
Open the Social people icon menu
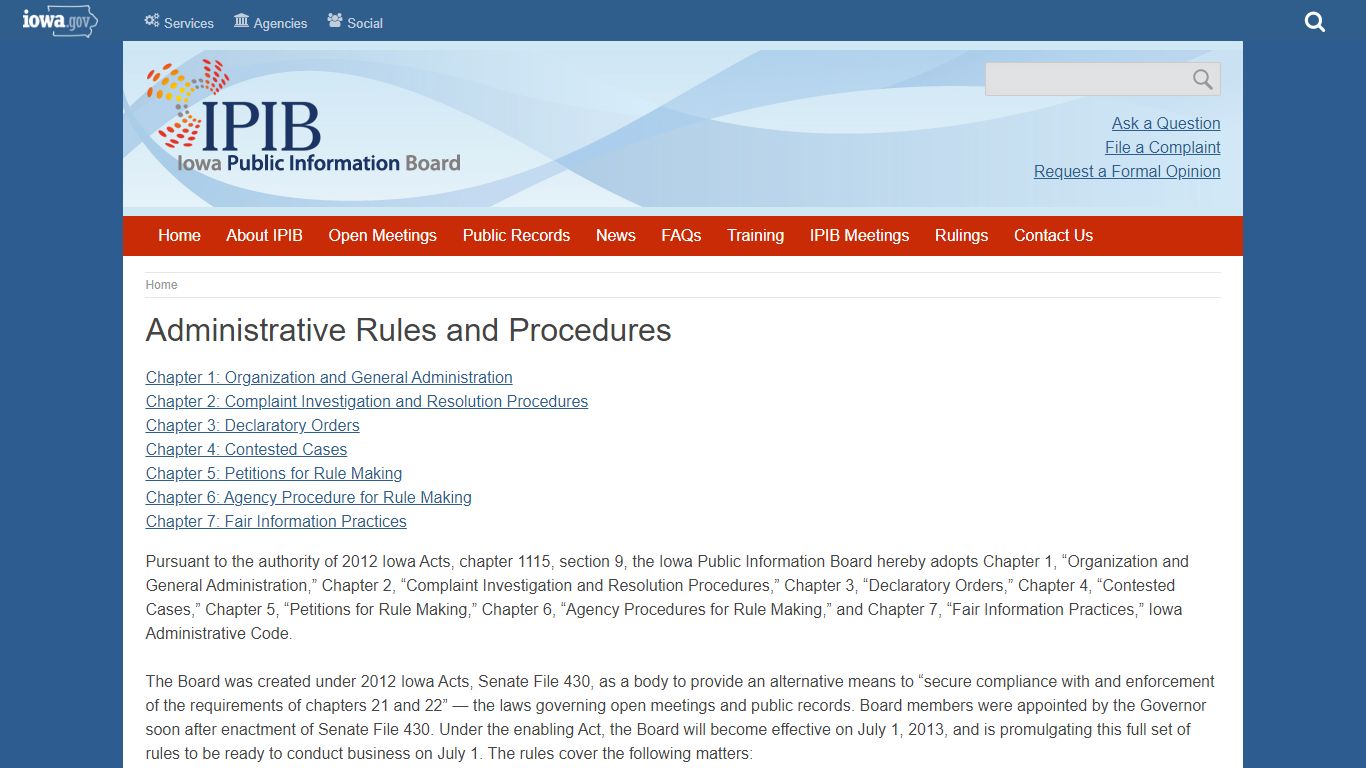[x=355, y=22]
